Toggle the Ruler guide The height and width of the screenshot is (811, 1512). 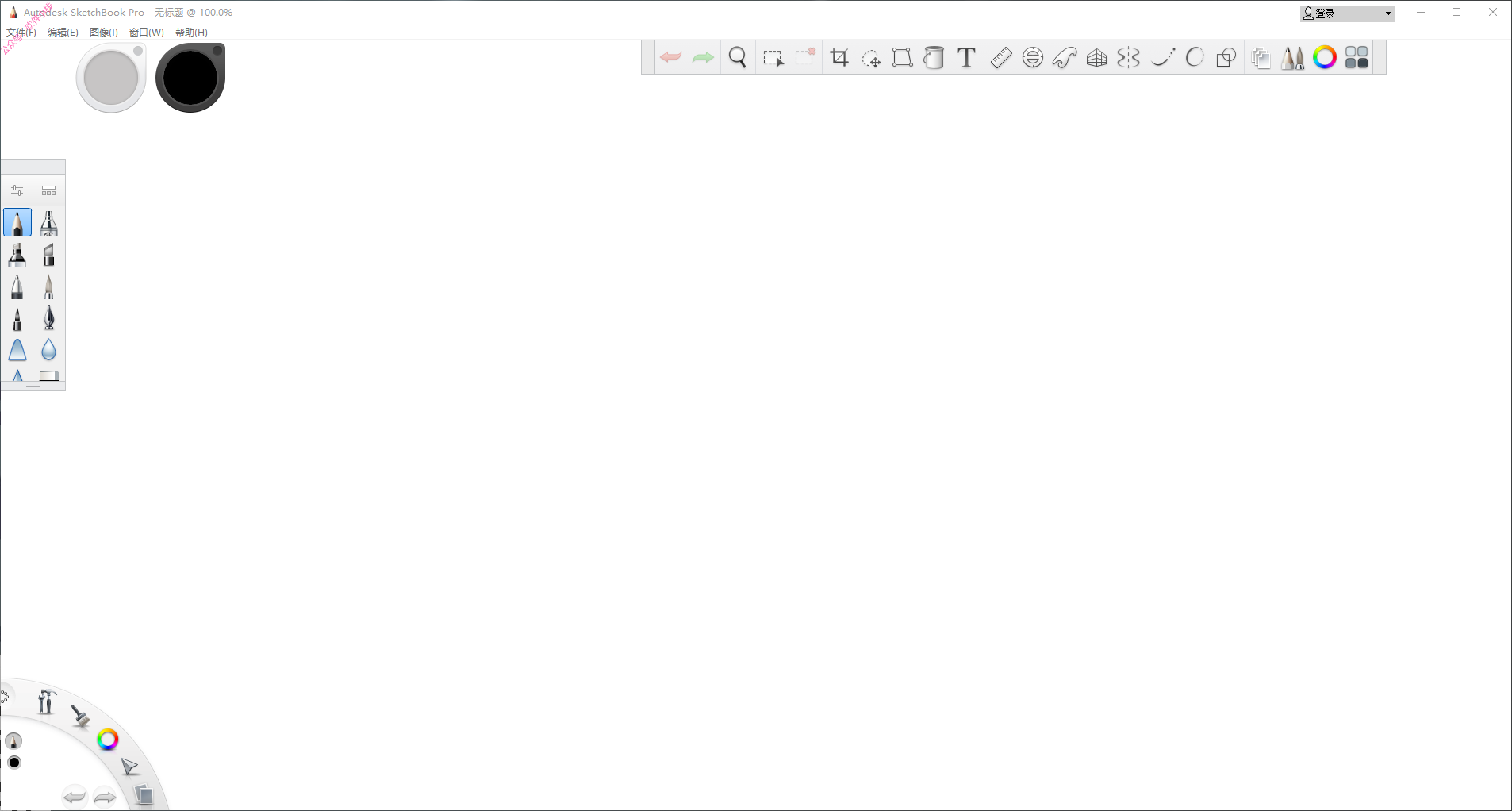click(x=1001, y=57)
